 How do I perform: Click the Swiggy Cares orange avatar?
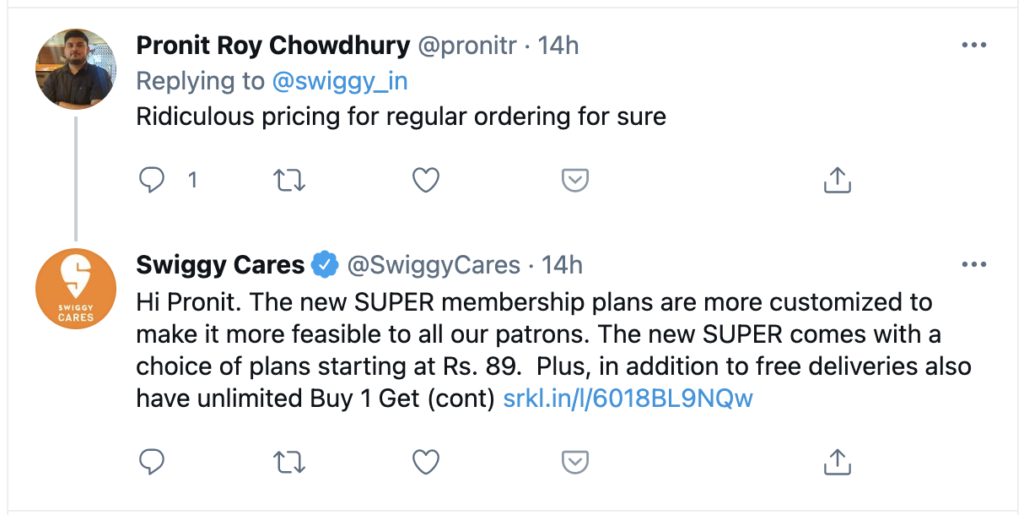pyautogui.click(x=76, y=288)
